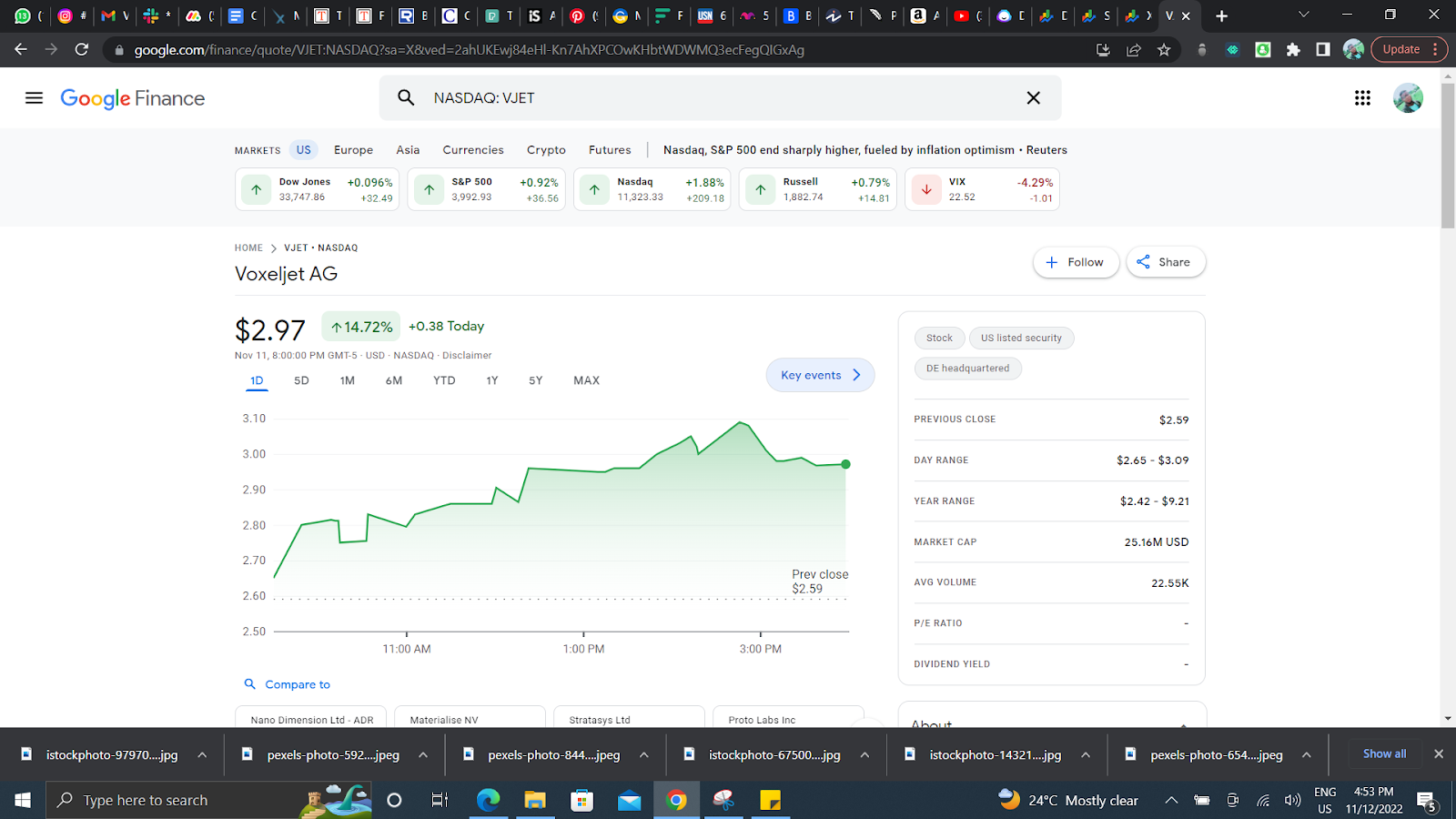
Task: Expand options for istockphoto-97970 download
Action: (x=202, y=755)
